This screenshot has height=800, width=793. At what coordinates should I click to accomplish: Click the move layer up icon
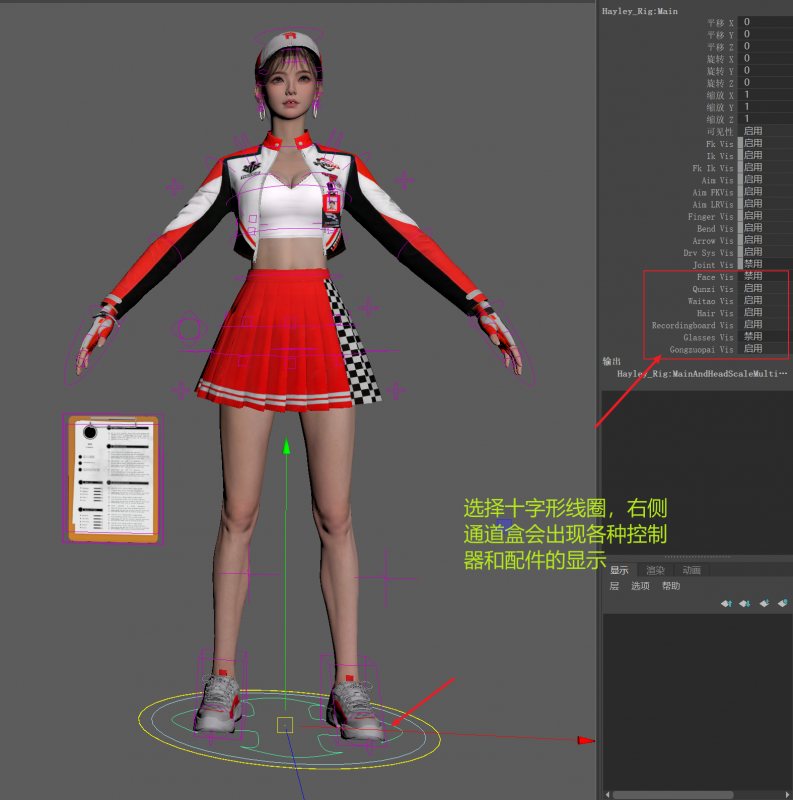(726, 604)
